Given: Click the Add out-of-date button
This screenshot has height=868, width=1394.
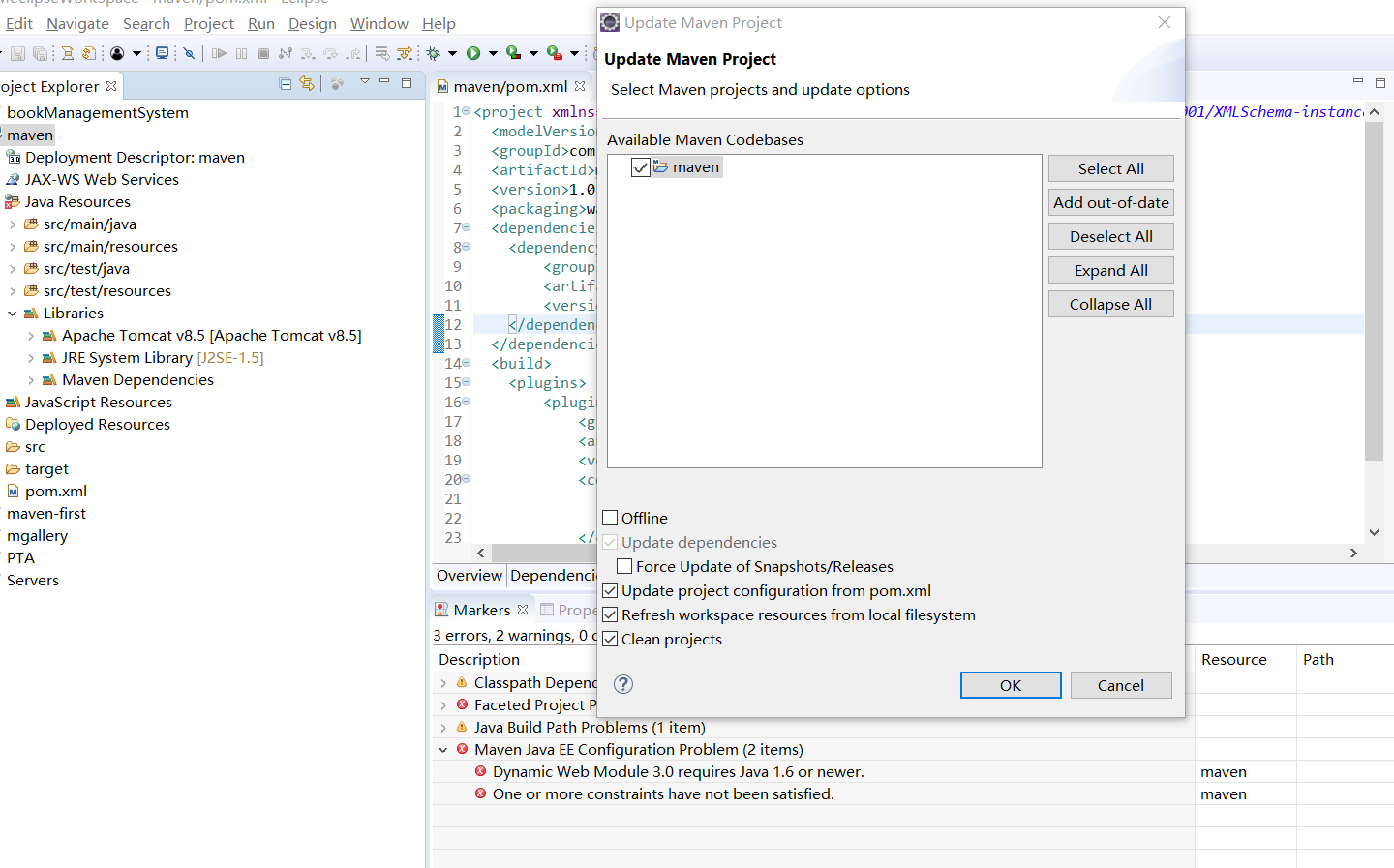Looking at the screenshot, I should pyautogui.click(x=1111, y=202).
